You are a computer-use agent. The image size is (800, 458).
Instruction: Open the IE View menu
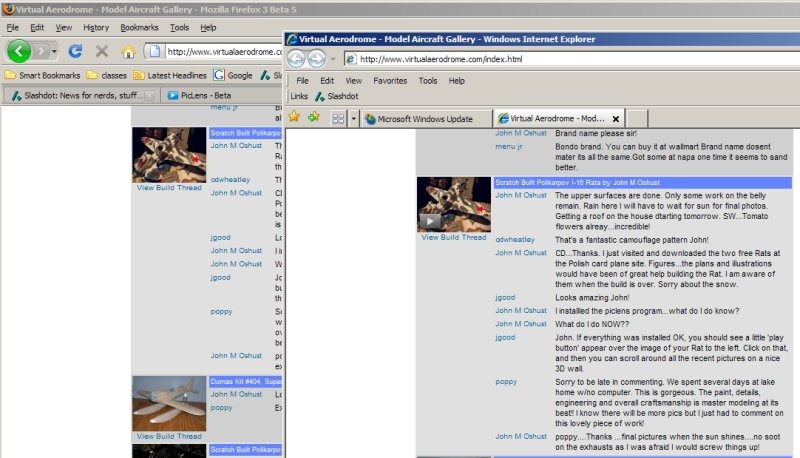coord(354,81)
